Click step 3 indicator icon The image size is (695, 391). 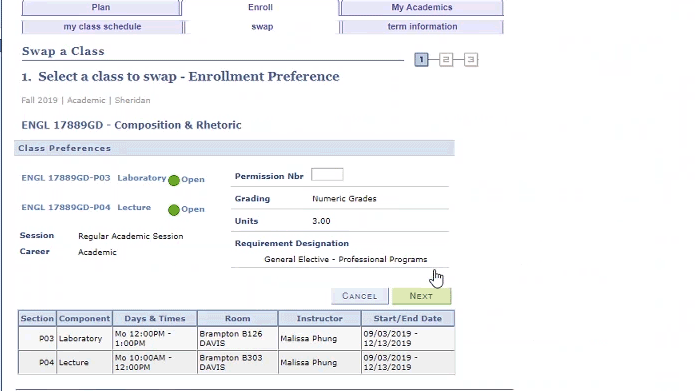471,59
